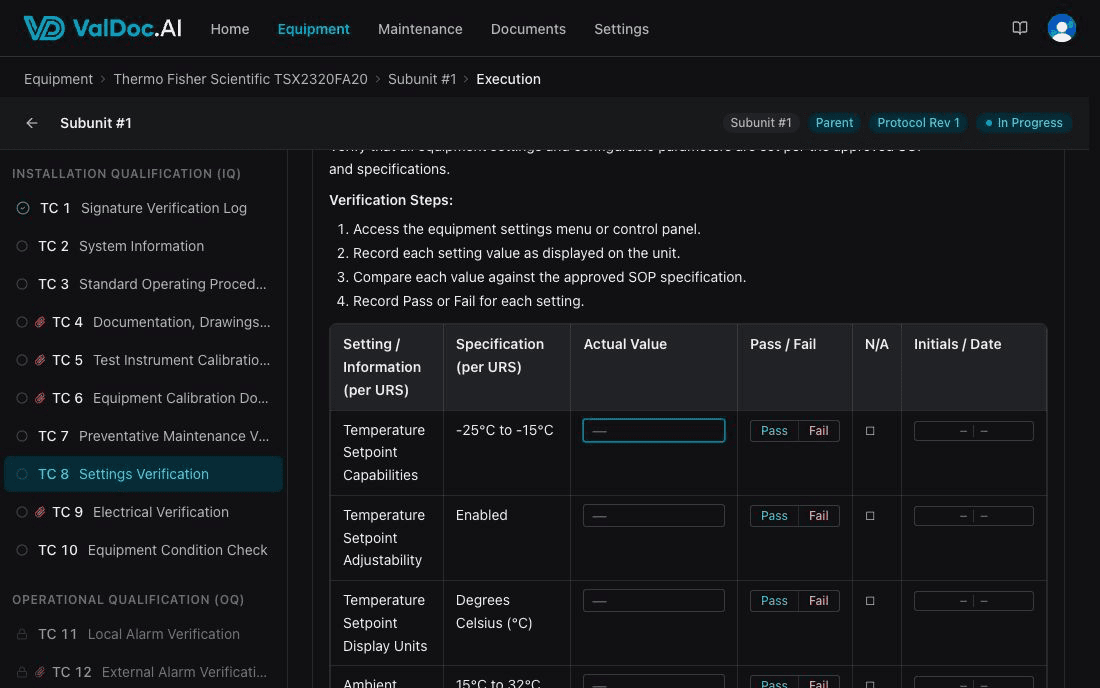
Task: Open the user profile avatar
Action: click(x=1061, y=28)
